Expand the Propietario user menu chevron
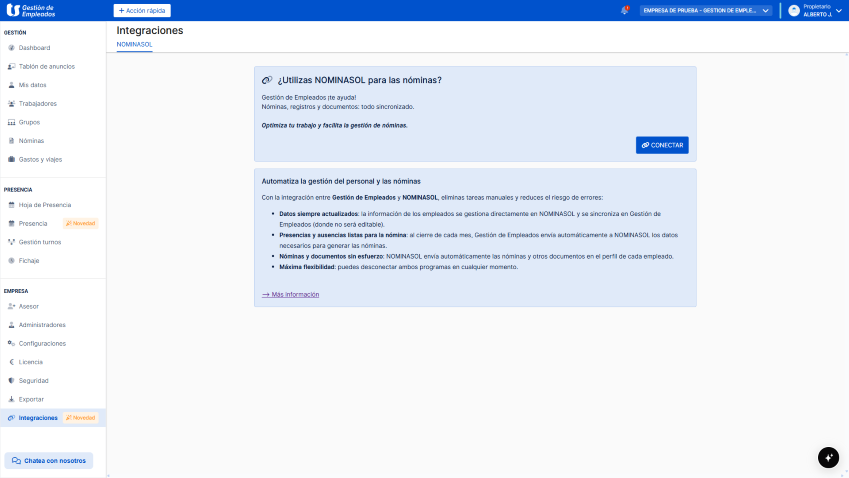849x478 pixels. coord(839,10)
